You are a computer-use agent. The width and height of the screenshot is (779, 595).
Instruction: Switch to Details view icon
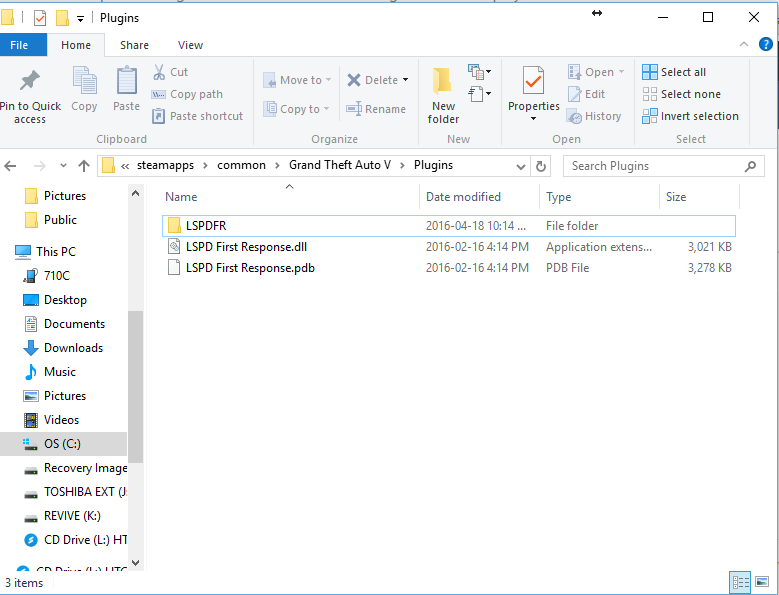(x=740, y=582)
